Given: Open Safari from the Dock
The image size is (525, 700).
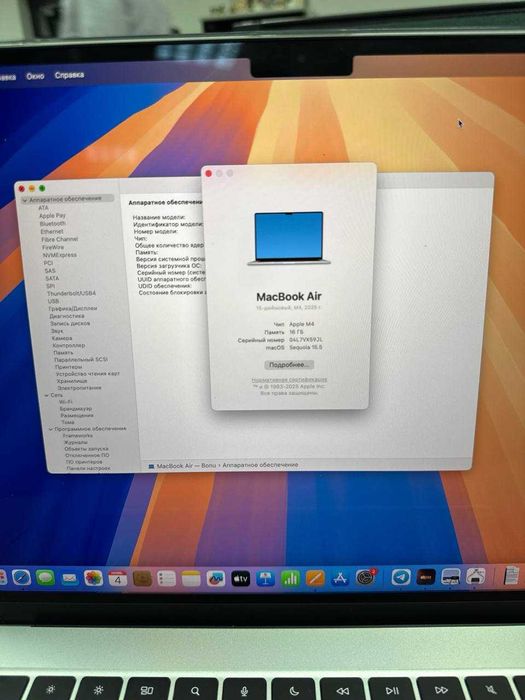Looking at the screenshot, I should [x=21, y=578].
